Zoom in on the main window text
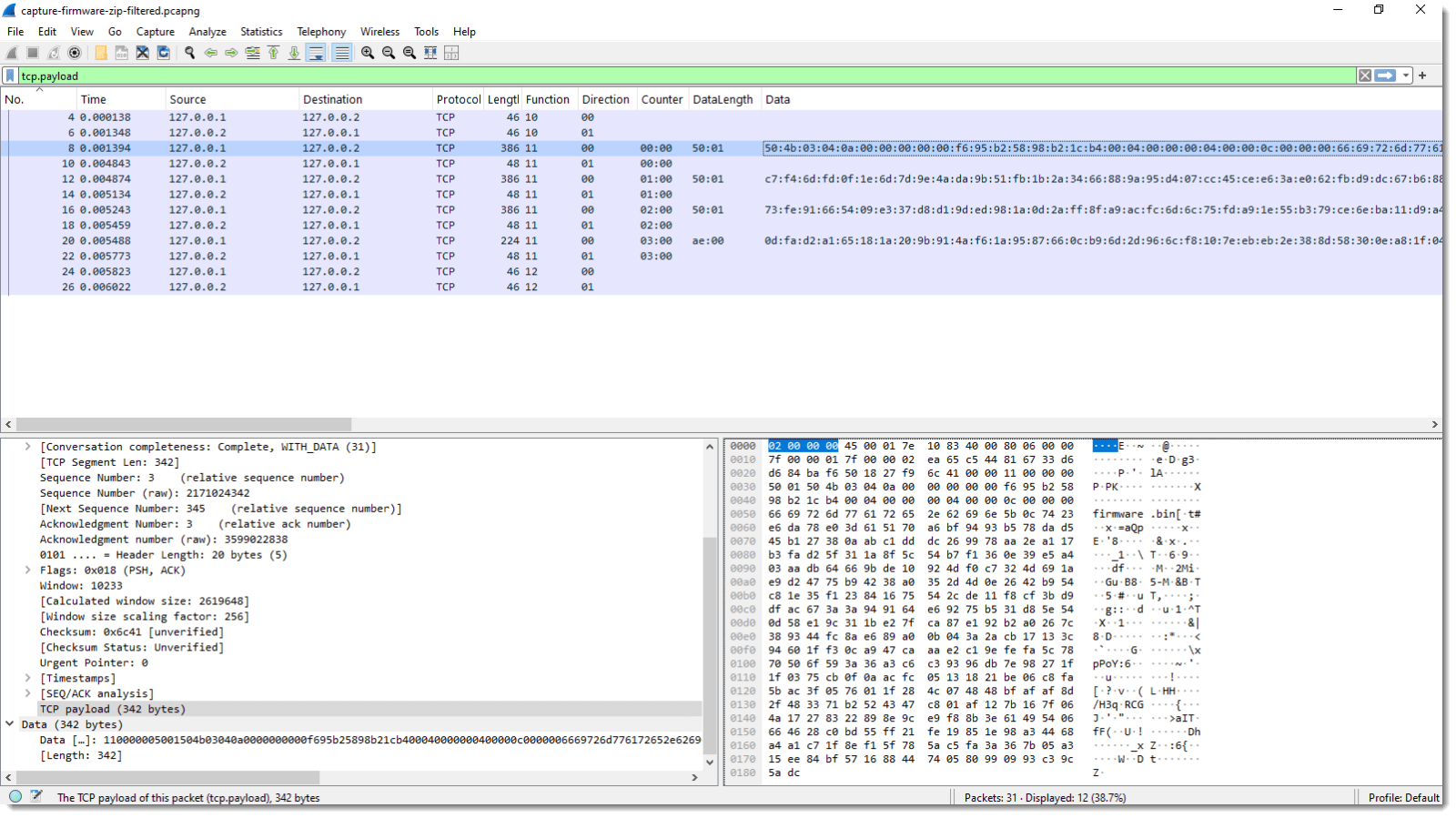This screenshot has width=1456, height=818. click(x=368, y=53)
